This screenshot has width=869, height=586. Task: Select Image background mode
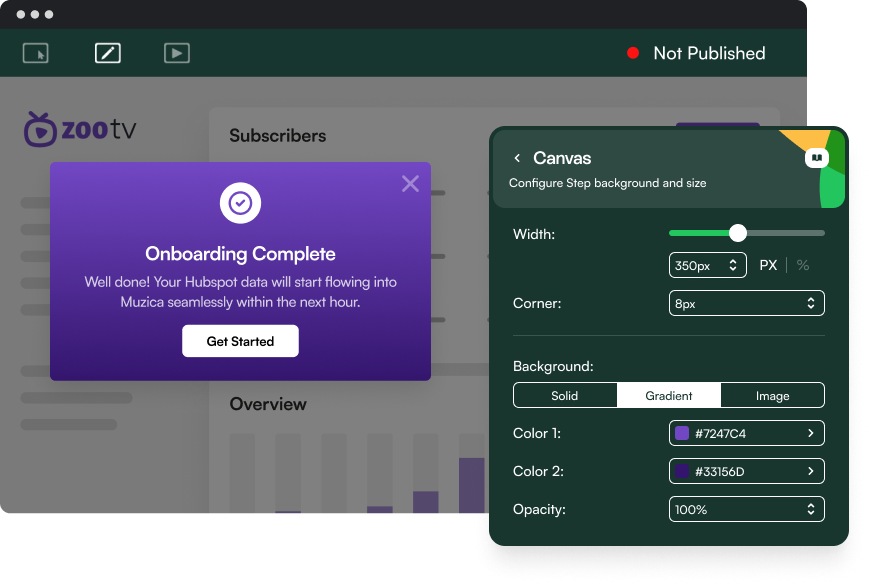click(x=772, y=395)
